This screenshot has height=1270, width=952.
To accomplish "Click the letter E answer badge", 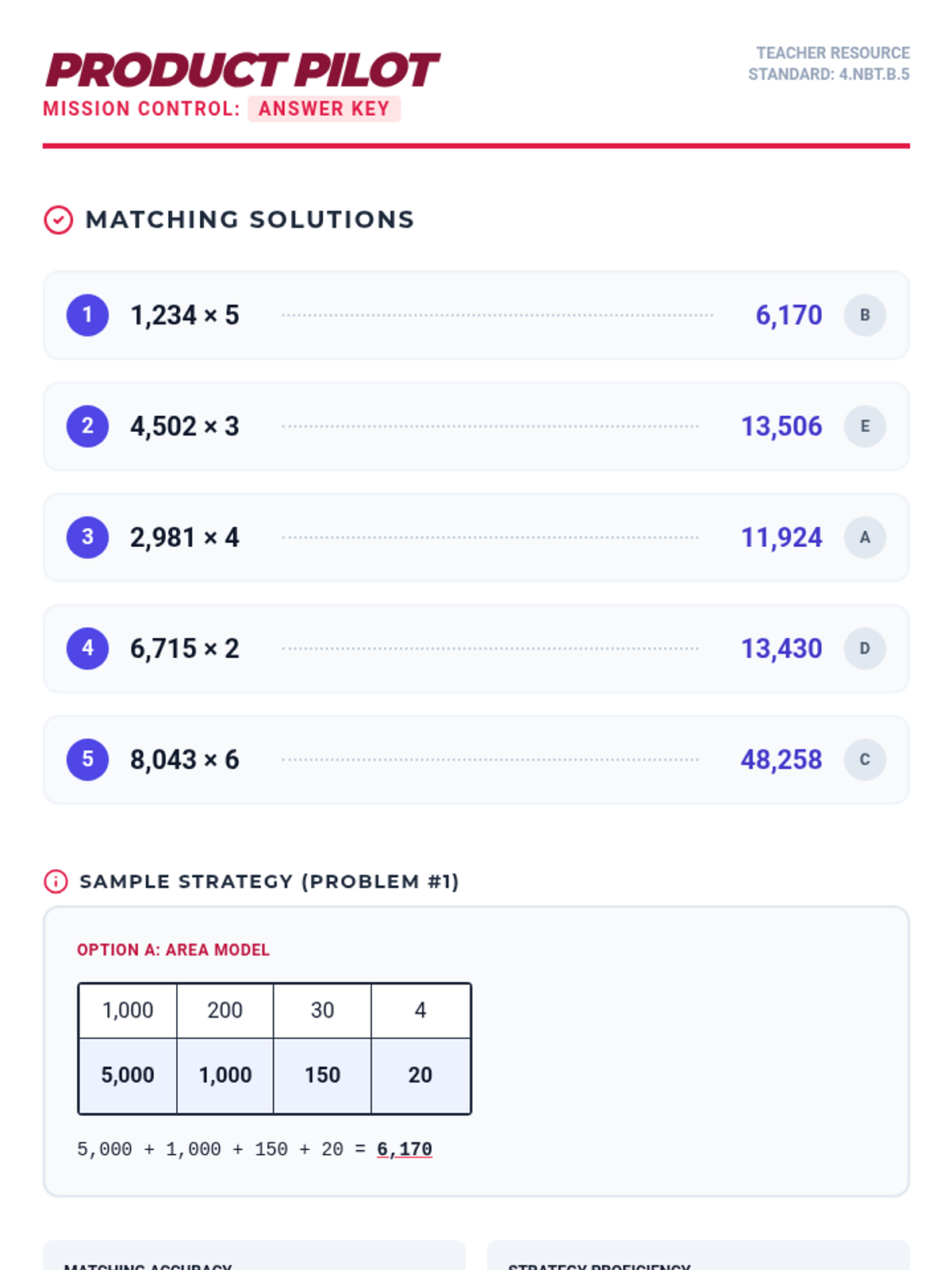I will point(865,426).
